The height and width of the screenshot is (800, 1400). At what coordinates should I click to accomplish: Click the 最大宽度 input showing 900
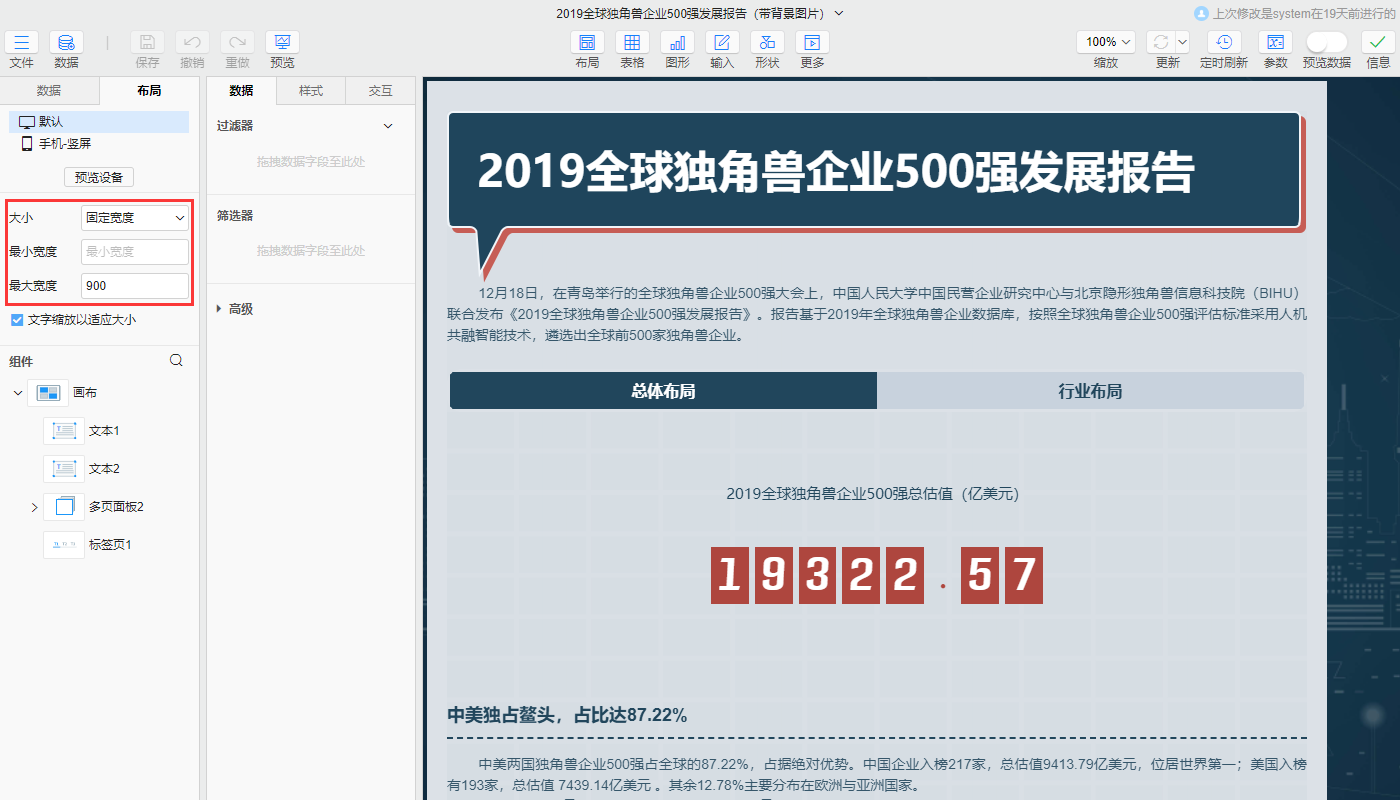[135, 285]
